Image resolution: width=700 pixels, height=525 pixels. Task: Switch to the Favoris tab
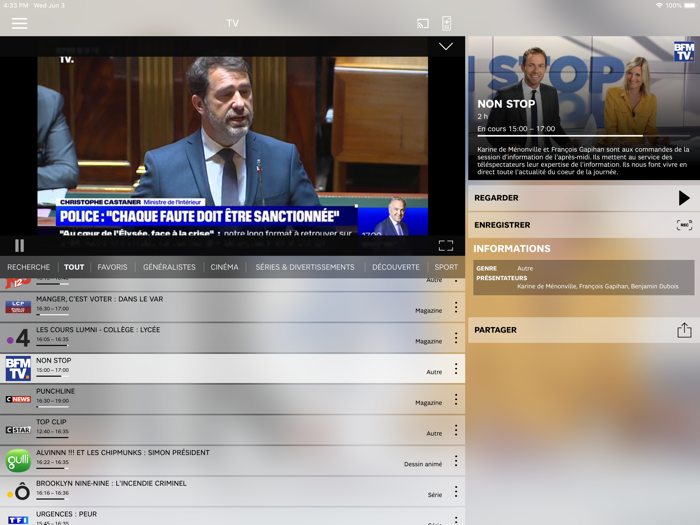pyautogui.click(x=112, y=267)
